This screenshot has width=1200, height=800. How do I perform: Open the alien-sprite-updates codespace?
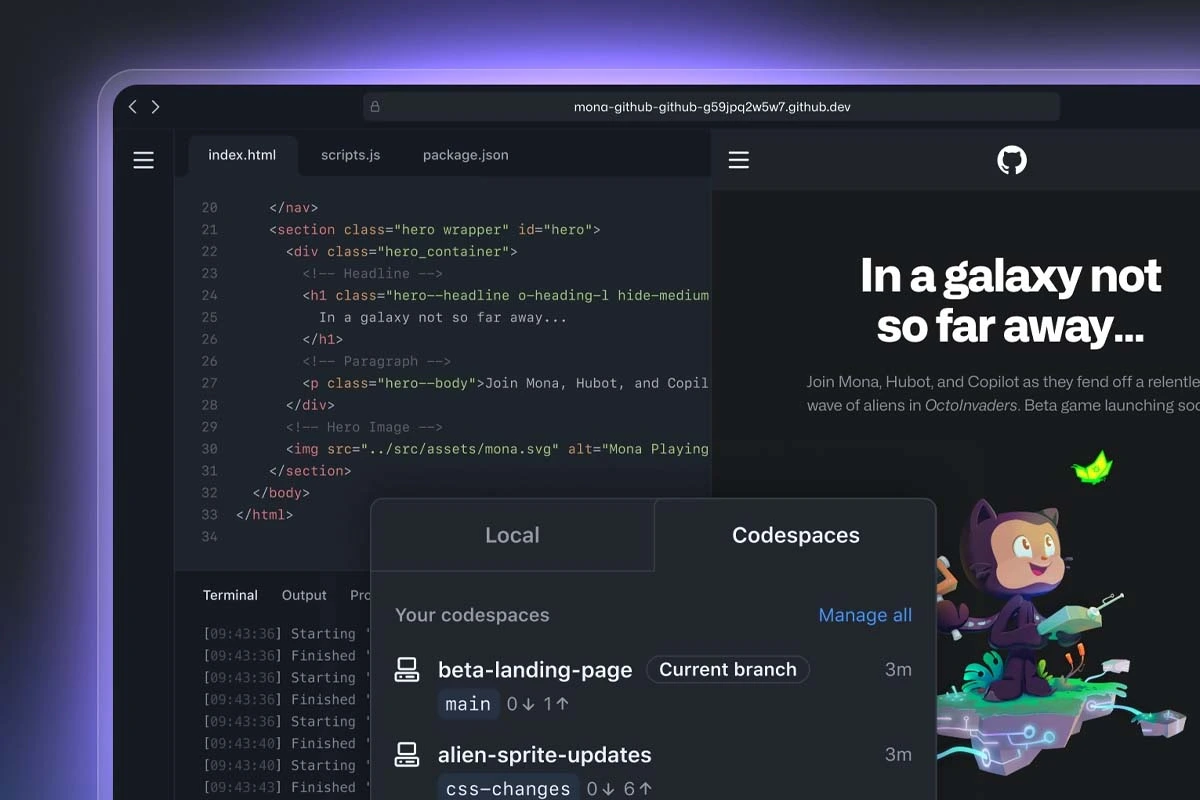tap(545, 755)
